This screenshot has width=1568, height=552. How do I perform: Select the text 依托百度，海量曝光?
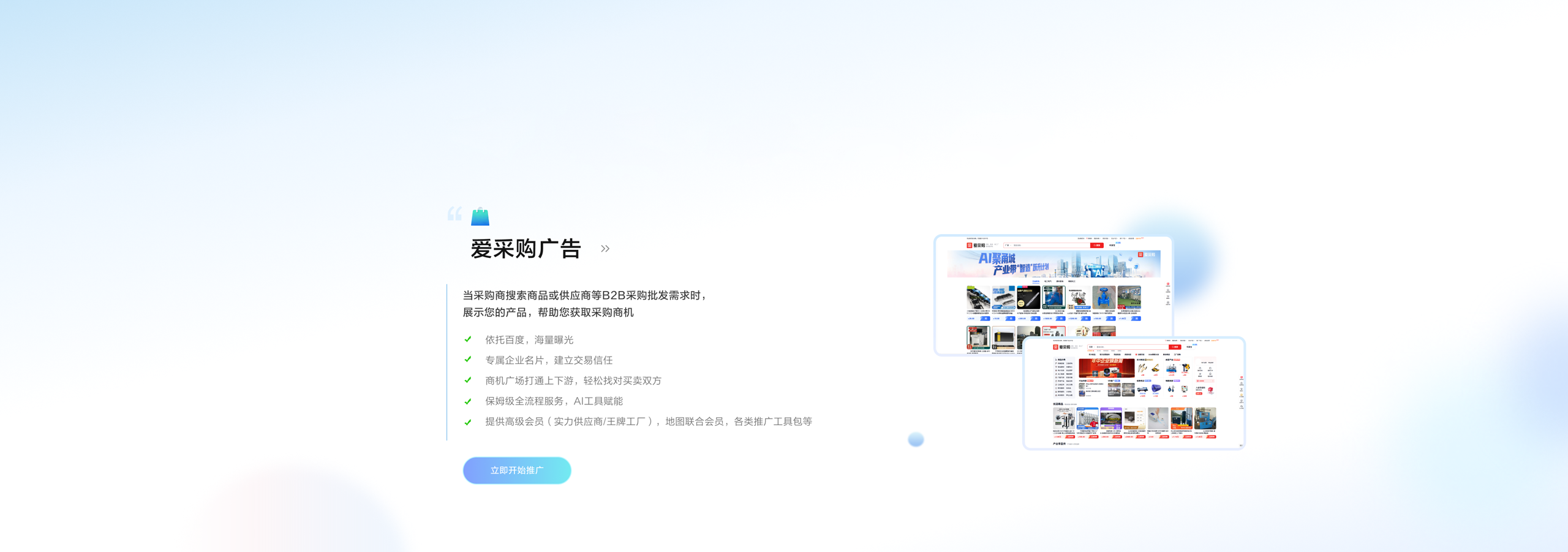(529, 339)
